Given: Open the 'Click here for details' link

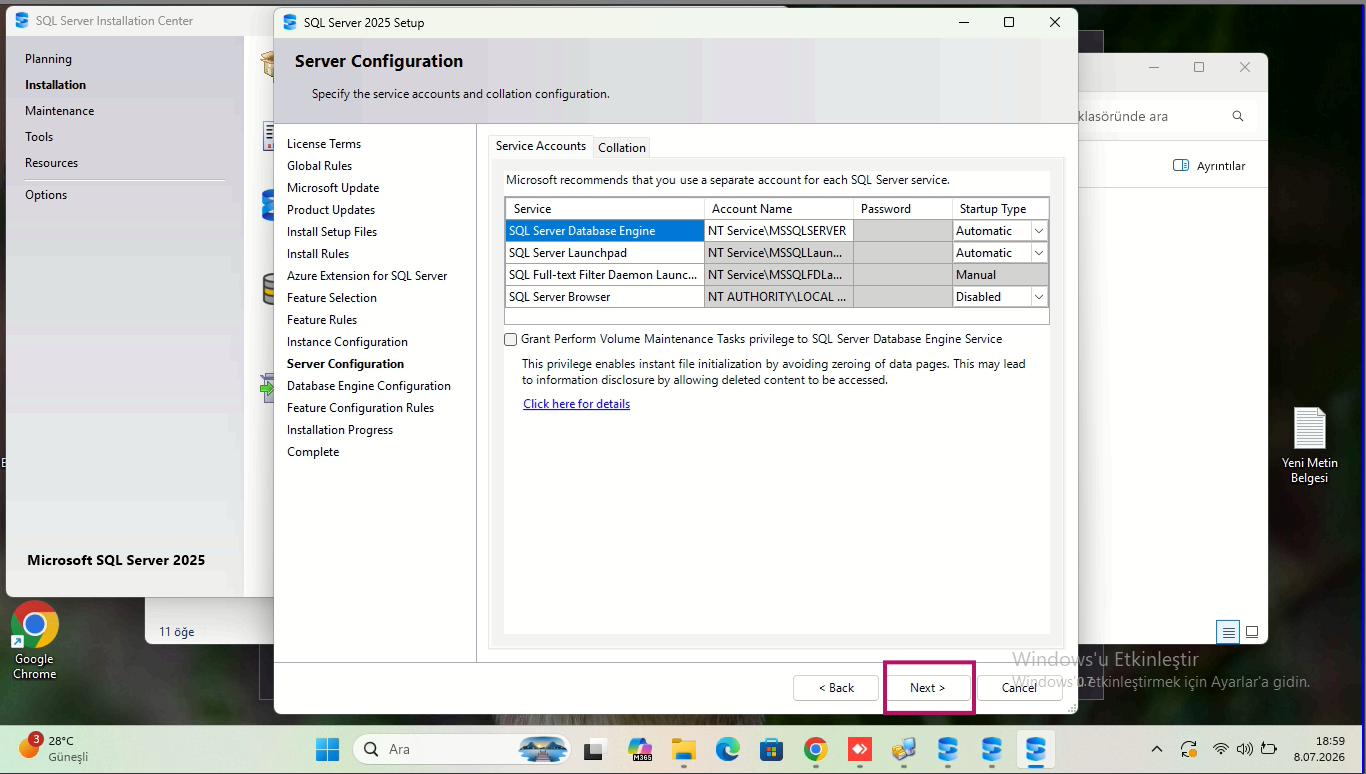Looking at the screenshot, I should 577,404.
